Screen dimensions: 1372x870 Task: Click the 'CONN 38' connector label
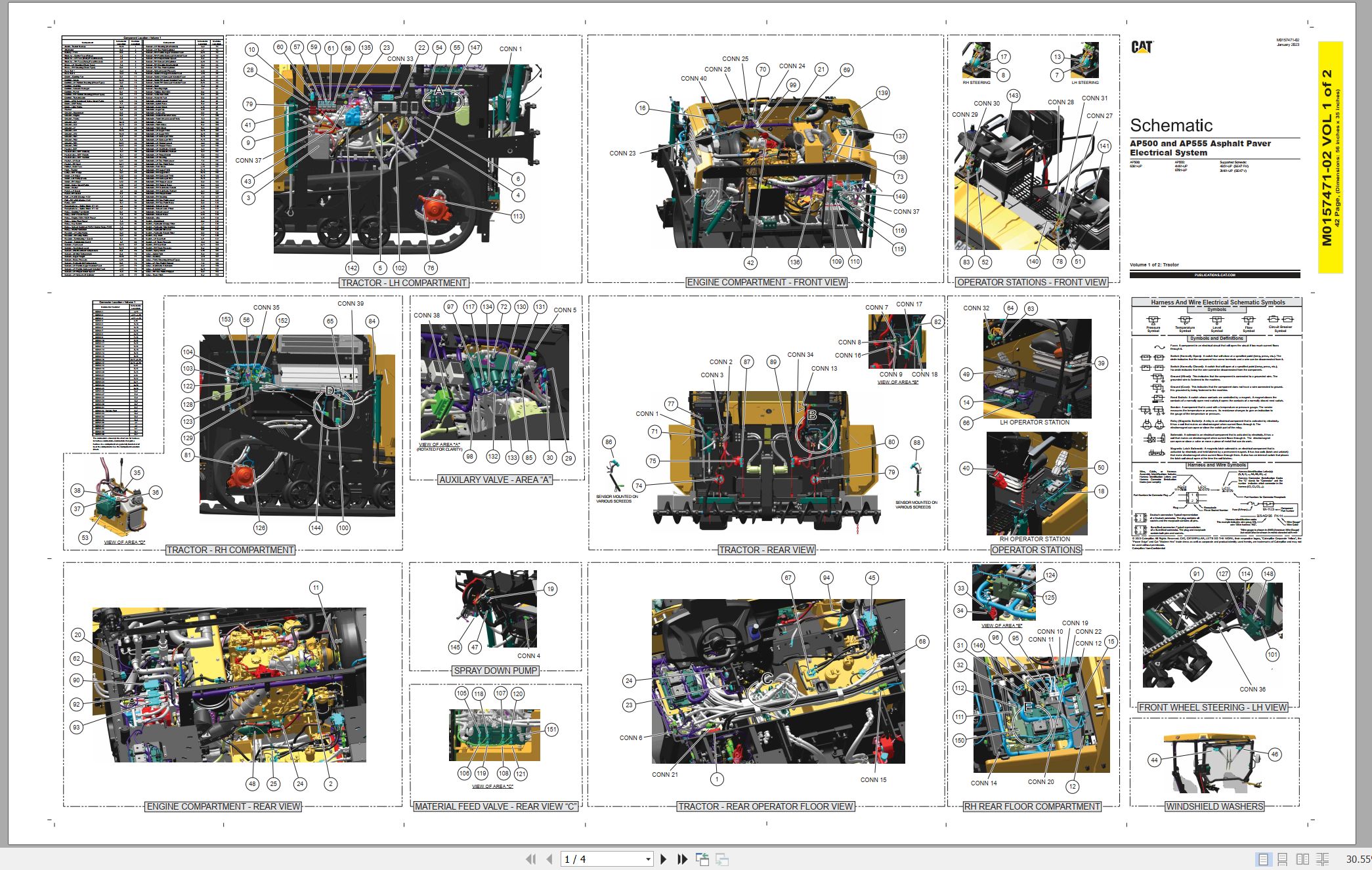427,316
